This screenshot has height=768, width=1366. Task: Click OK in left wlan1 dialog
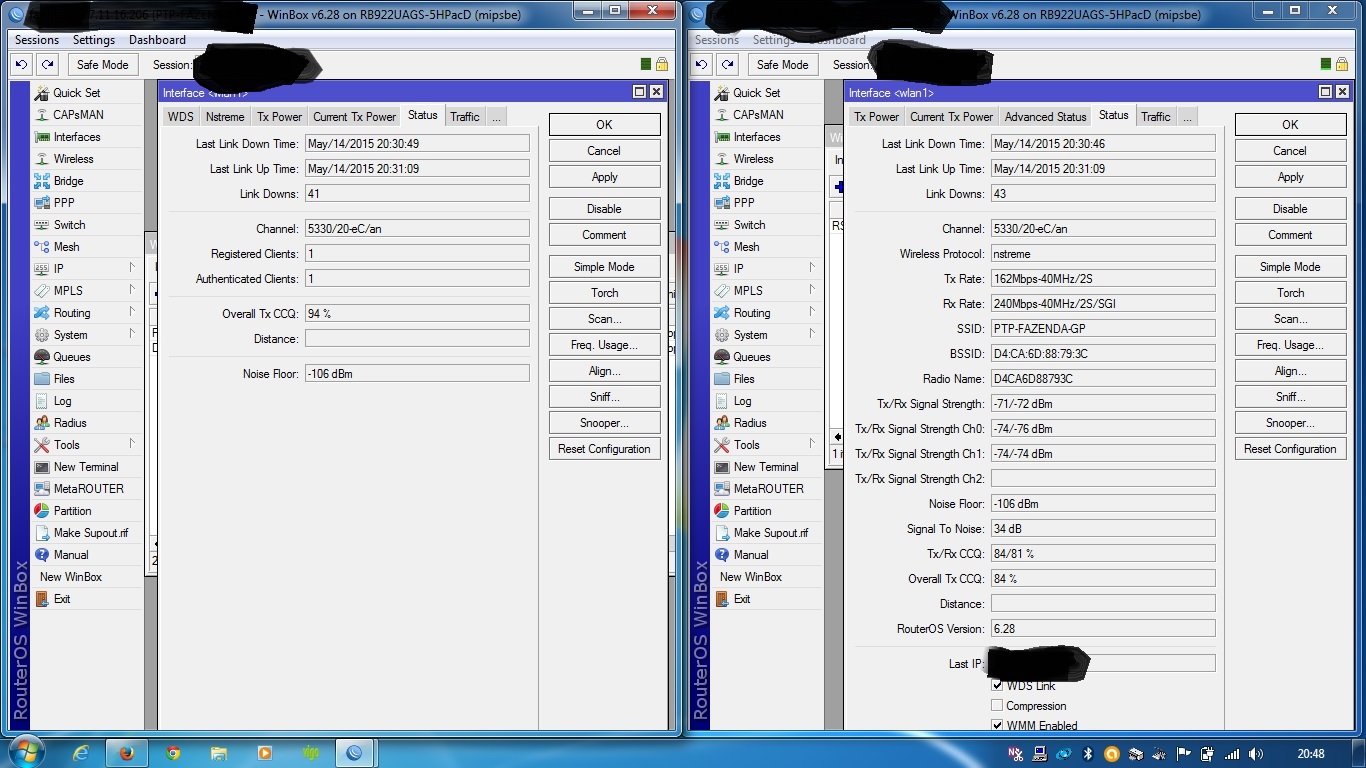(604, 125)
